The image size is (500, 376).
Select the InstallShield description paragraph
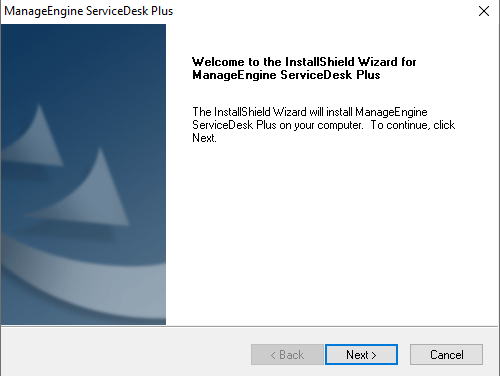point(323,125)
